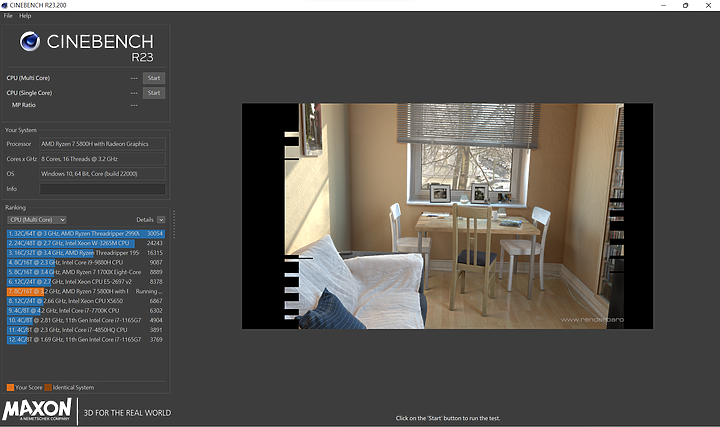Select the orange Ryzen 7 5800H Running row
The height and width of the screenshot is (427, 720).
tap(85, 292)
